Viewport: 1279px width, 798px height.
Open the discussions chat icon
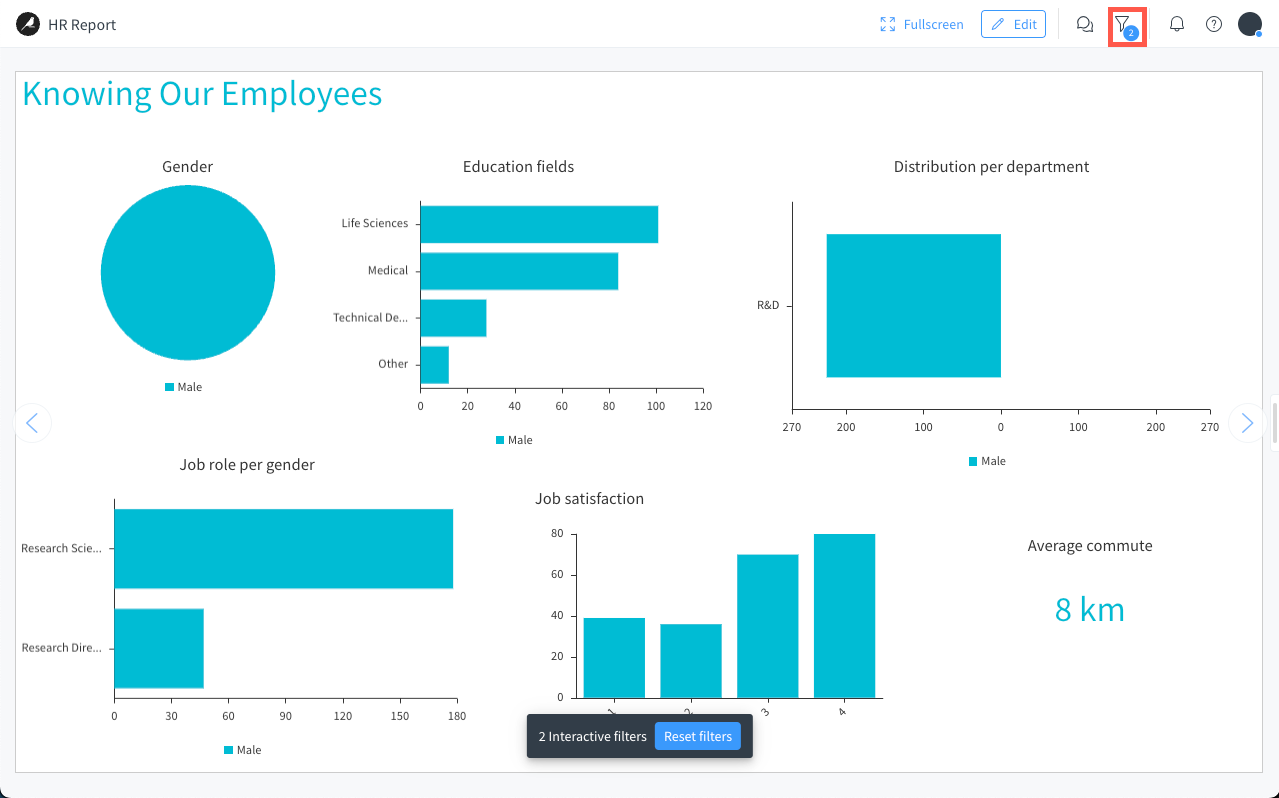coord(1084,24)
